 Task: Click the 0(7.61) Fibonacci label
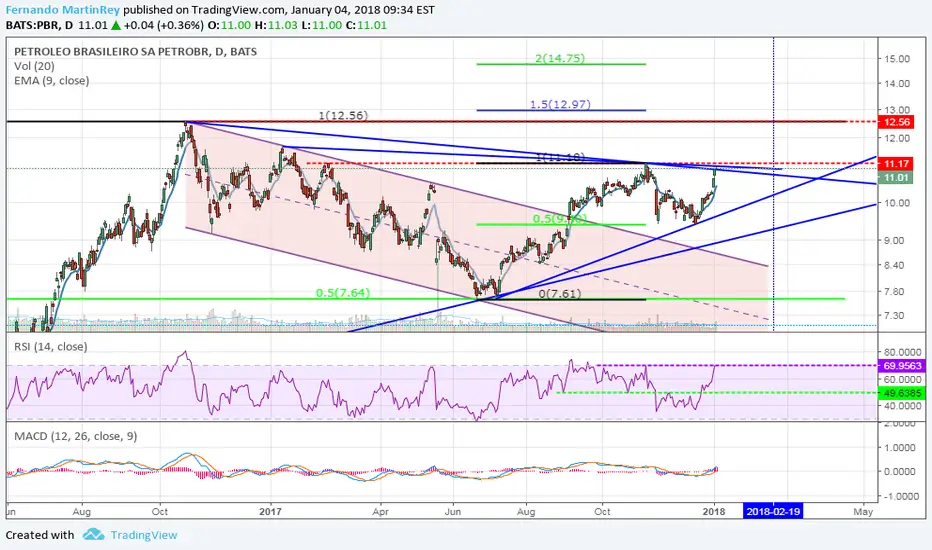pyautogui.click(x=560, y=293)
